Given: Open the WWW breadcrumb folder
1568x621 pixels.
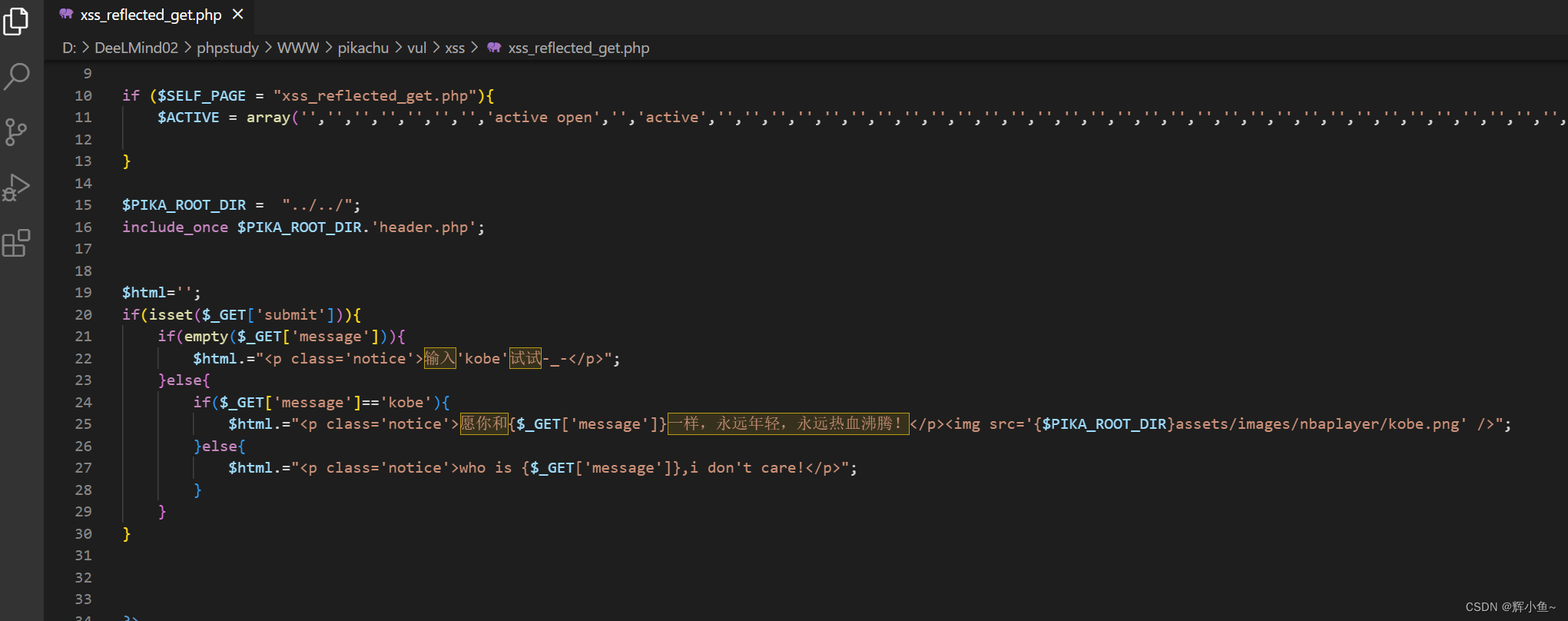Looking at the screenshot, I should pyautogui.click(x=297, y=48).
